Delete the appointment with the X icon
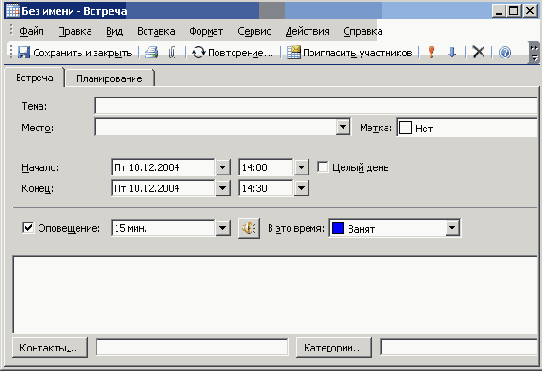The image size is (542, 371). tap(478, 52)
